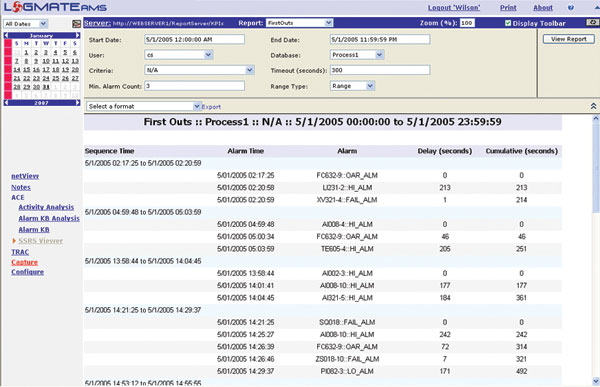Image resolution: width=600 pixels, height=387 pixels.
Task: Open netView from the sidebar
Action: [x=25, y=176]
